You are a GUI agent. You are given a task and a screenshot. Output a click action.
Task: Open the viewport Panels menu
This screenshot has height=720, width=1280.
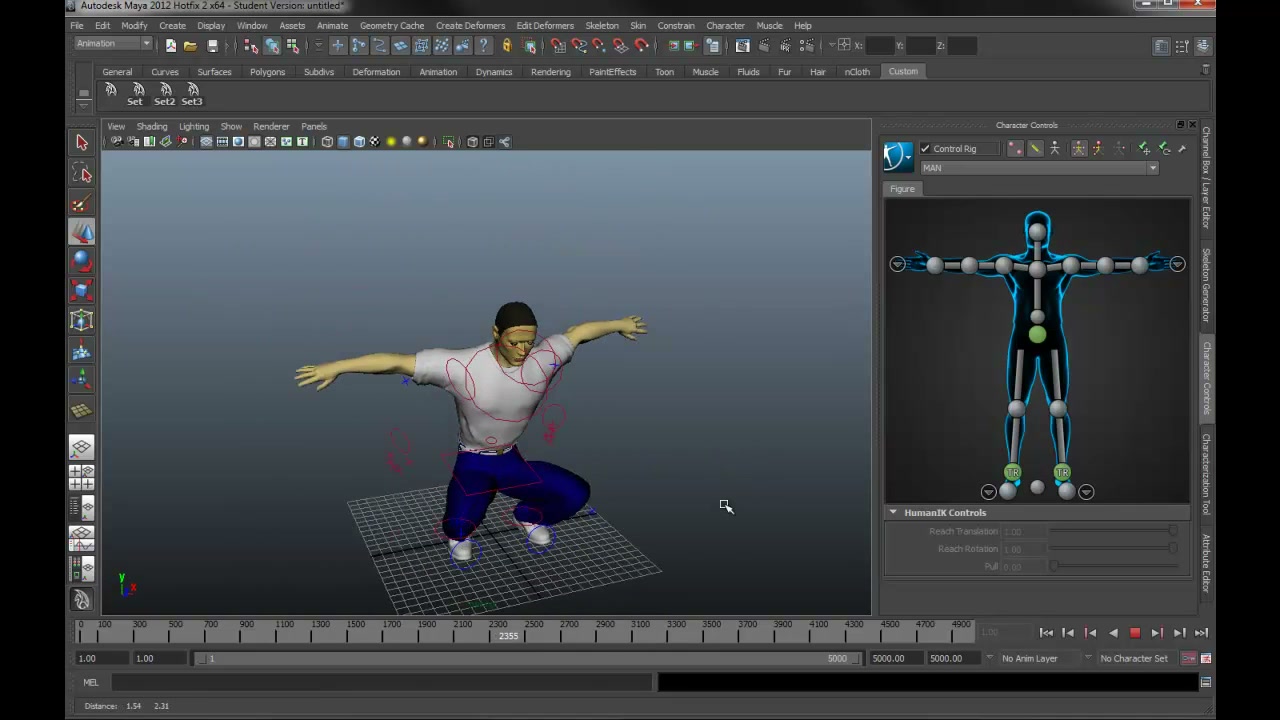pyautogui.click(x=314, y=127)
